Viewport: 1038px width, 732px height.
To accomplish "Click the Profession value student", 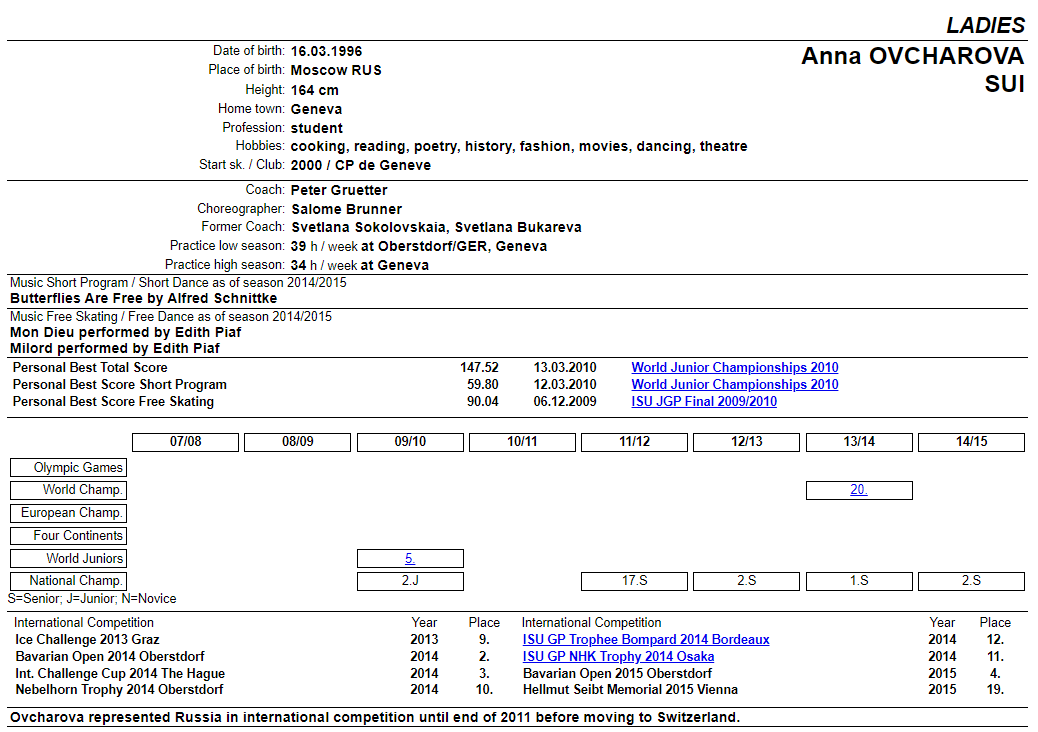I will (316, 128).
